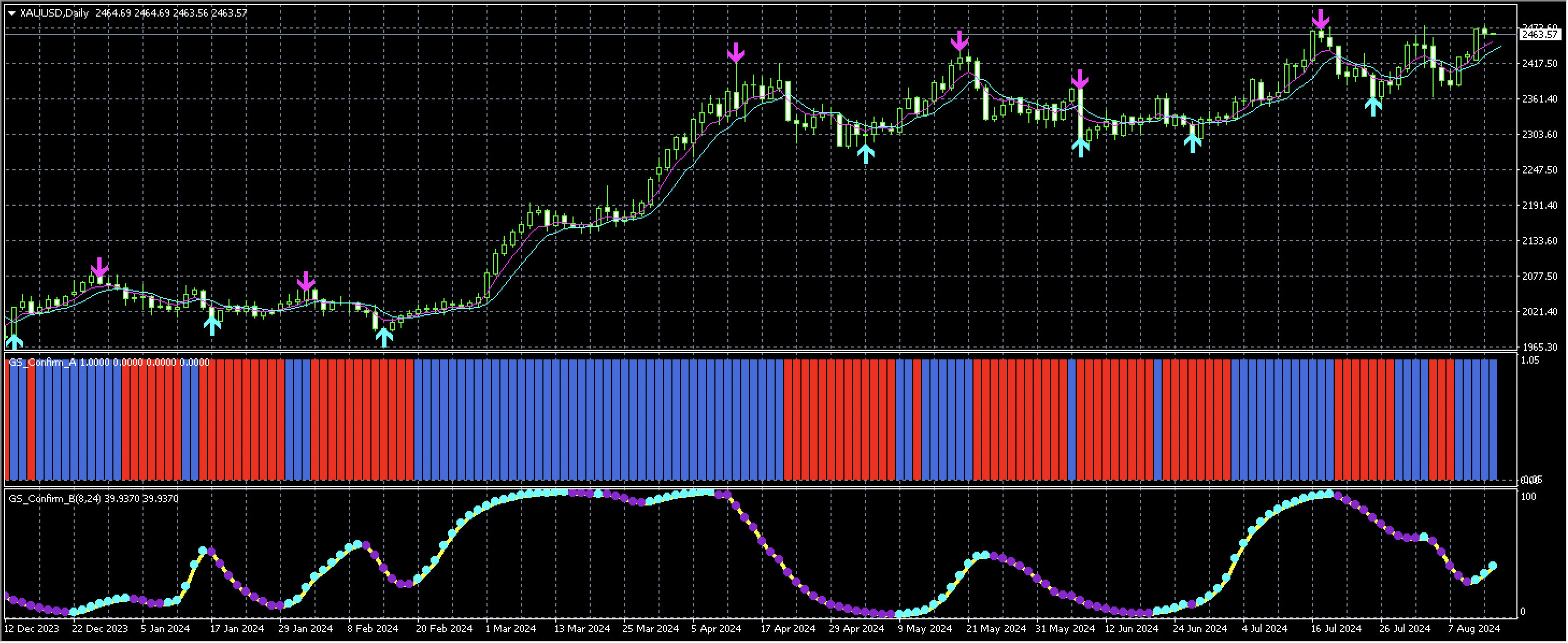Click the XAUUSD,Daily chart title
Viewport: 1568px width, 643px height.
[x=55, y=12]
